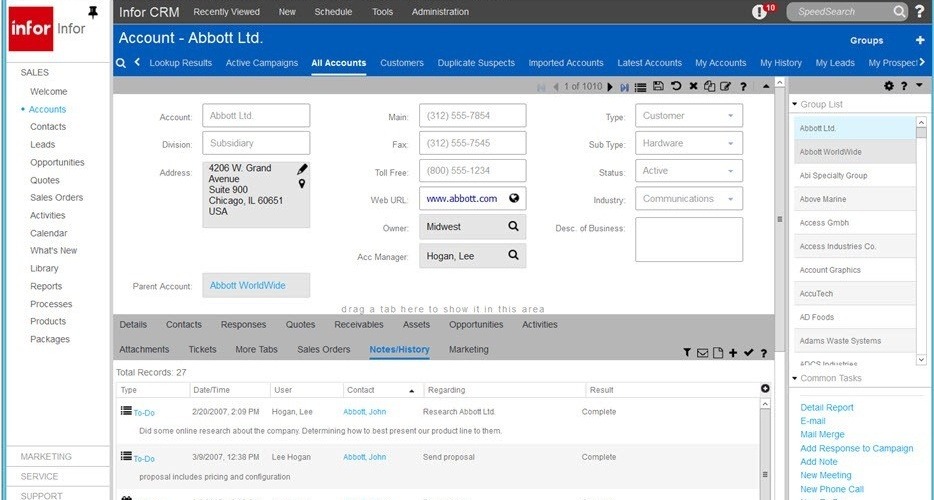Go to the next record arrow
Image resolution: width=934 pixels, height=500 pixels.
(x=610, y=87)
